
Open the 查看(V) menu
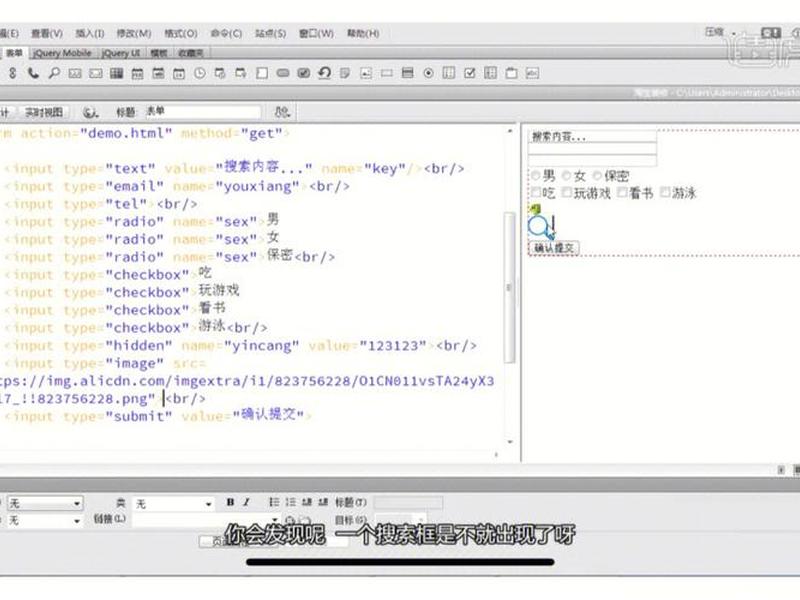(x=47, y=34)
